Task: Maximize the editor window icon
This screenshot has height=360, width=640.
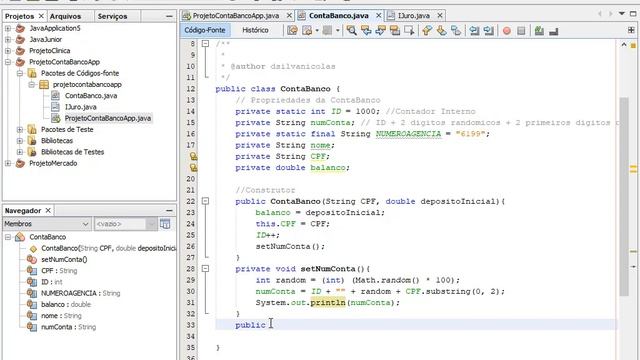Action: 633,13
